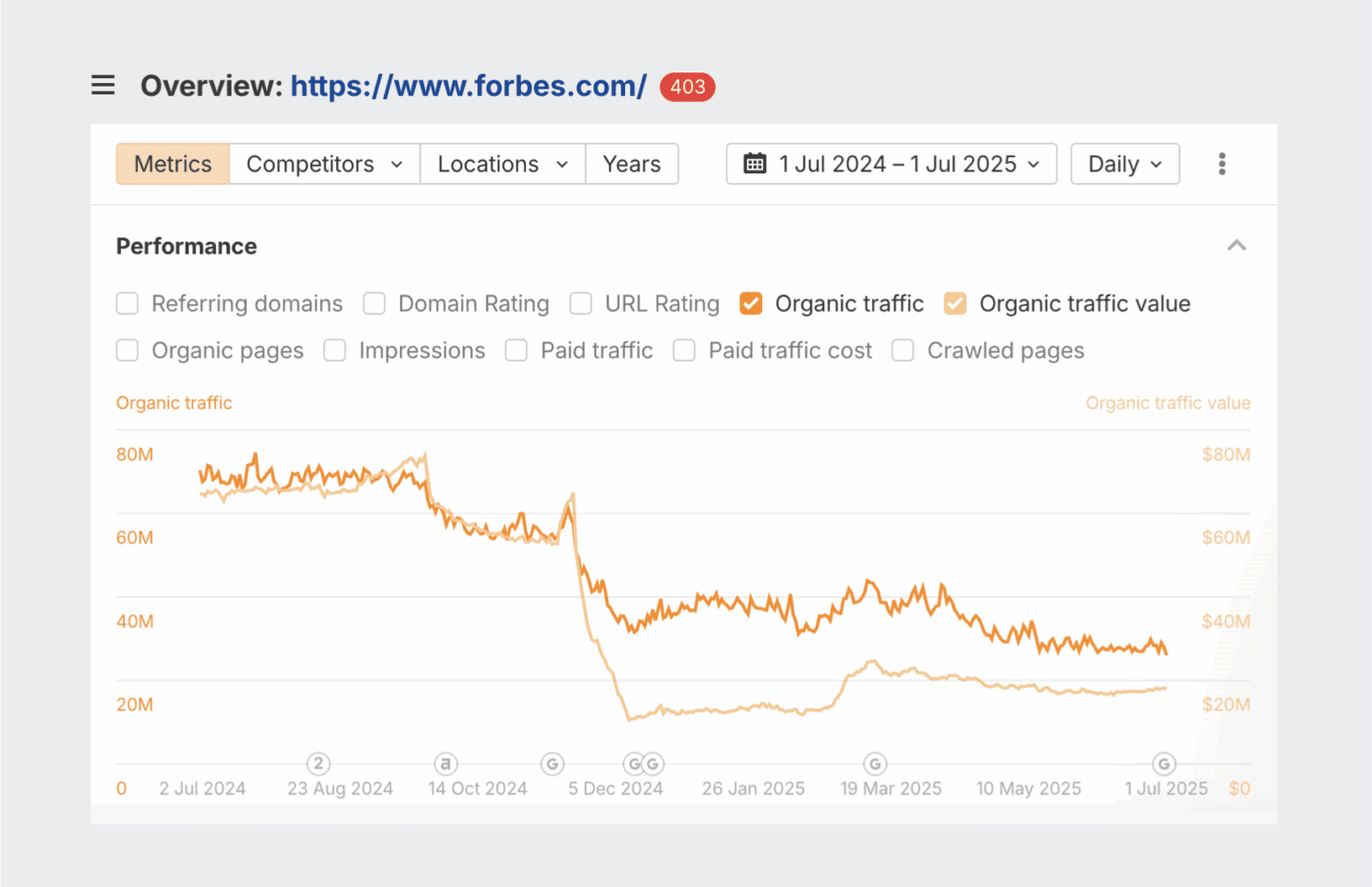Enable the Domain Rating checkbox
This screenshot has height=887, width=1372.
[374, 304]
